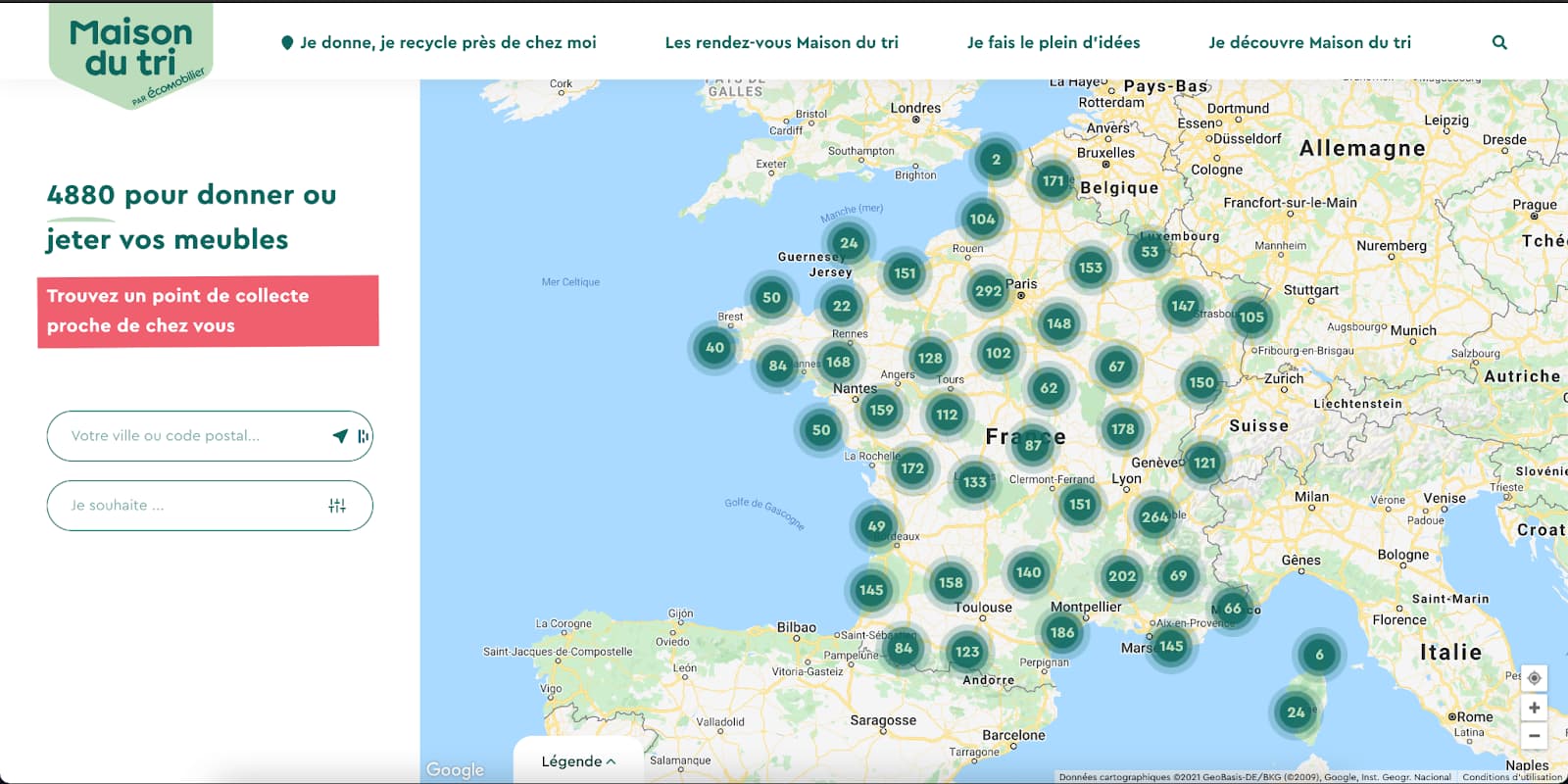
Task: Zoom in the map with plus button
Action: click(x=1535, y=708)
